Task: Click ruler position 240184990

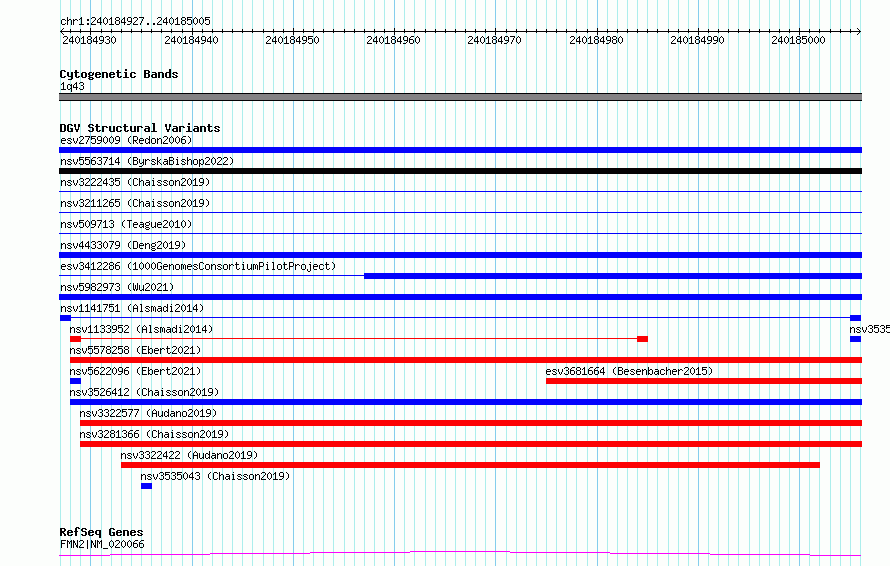Action: click(x=697, y=40)
